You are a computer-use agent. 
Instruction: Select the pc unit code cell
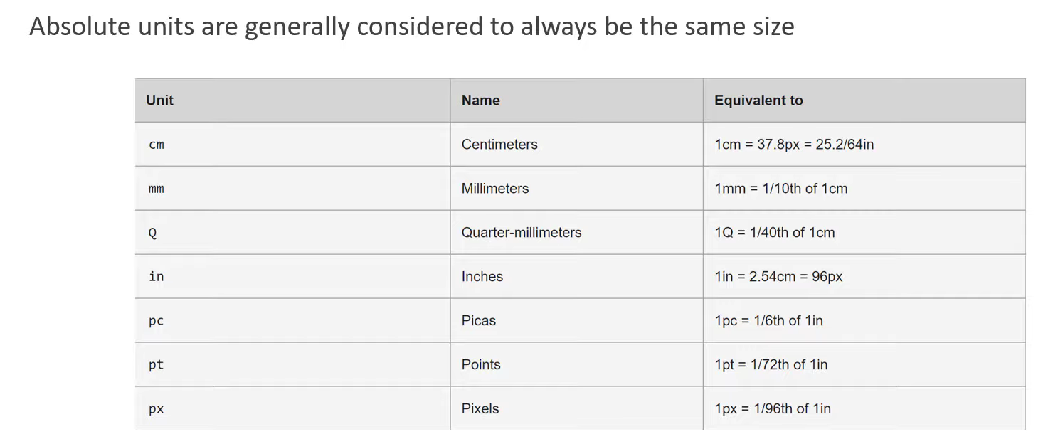tap(155, 321)
